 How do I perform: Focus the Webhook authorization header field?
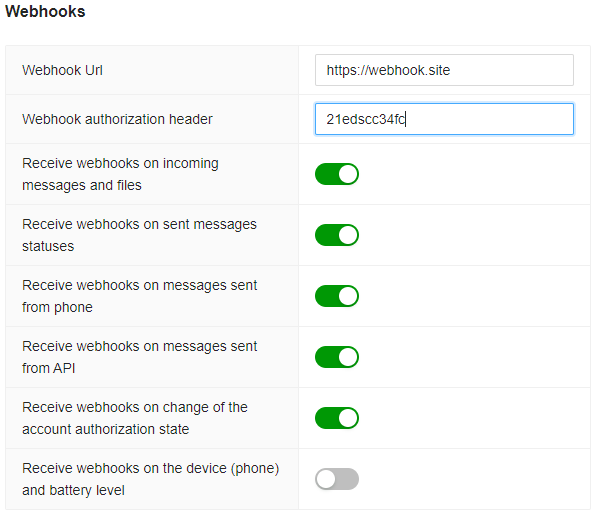[x=444, y=119]
